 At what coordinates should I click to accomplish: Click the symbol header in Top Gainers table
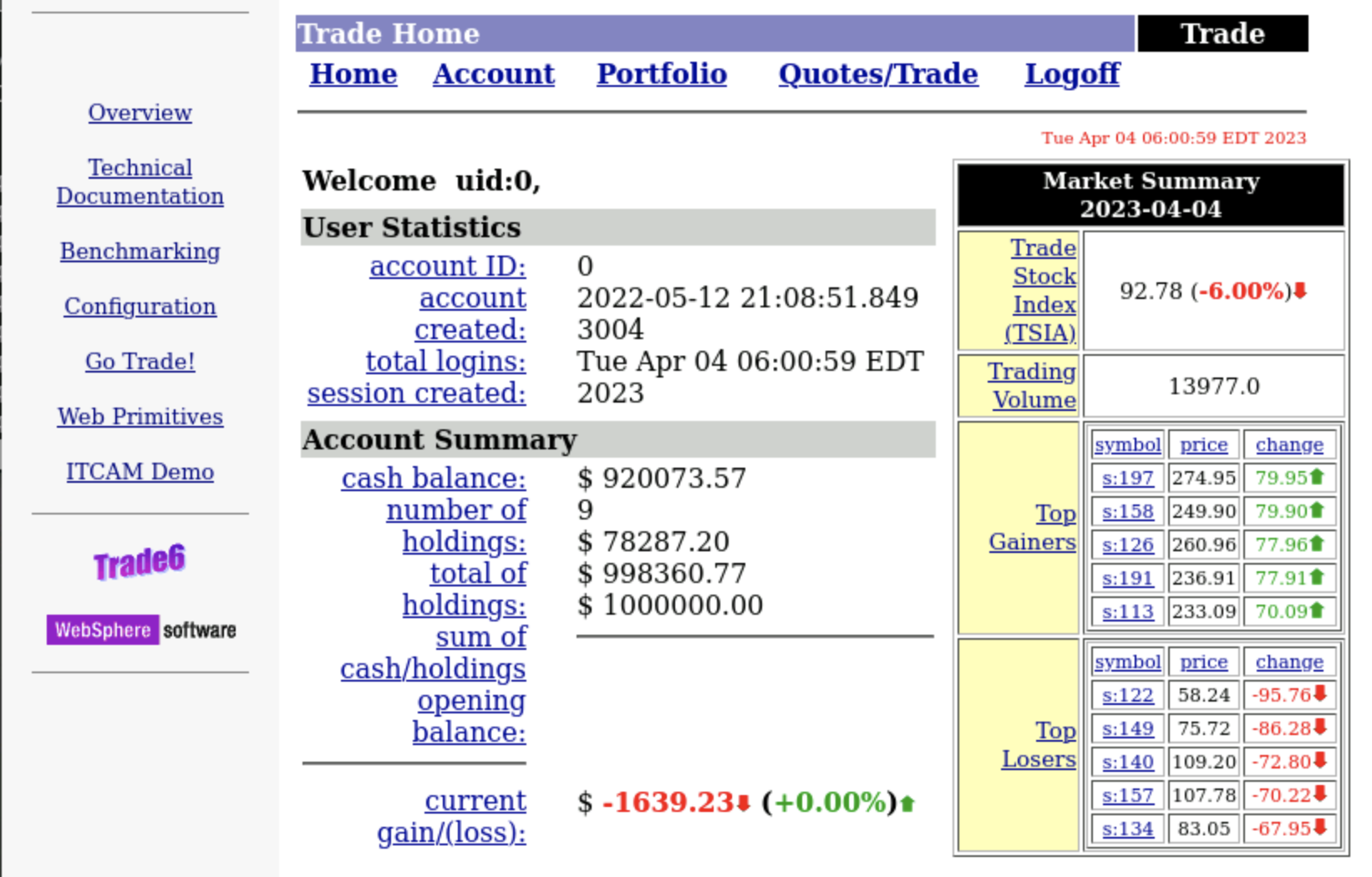(1128, 445)
